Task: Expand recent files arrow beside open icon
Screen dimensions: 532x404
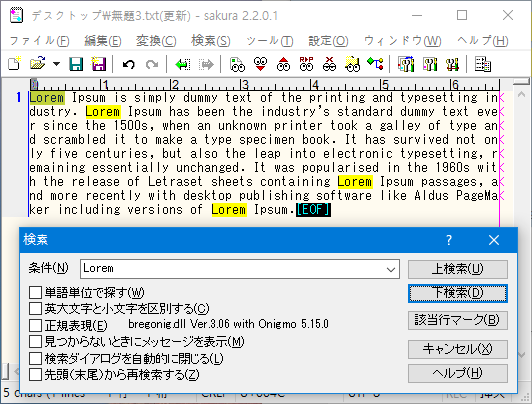Action: [57, 64]
